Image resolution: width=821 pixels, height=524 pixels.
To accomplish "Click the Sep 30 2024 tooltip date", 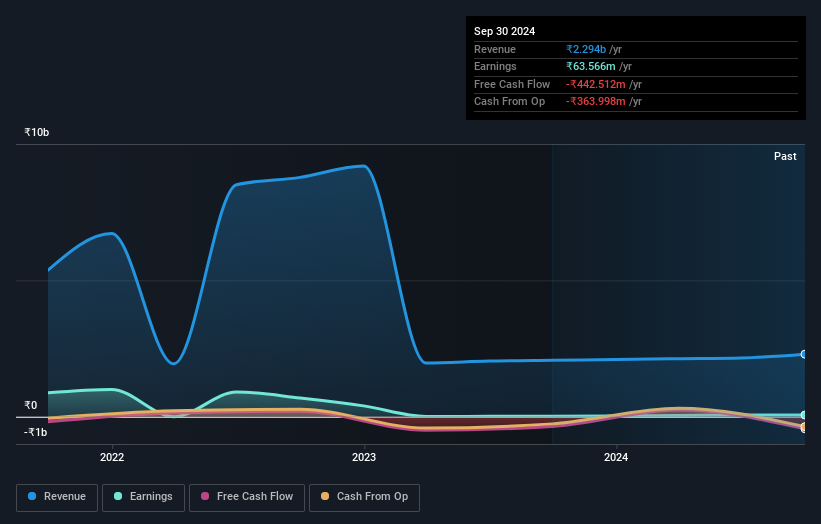I will click(504, 31).
